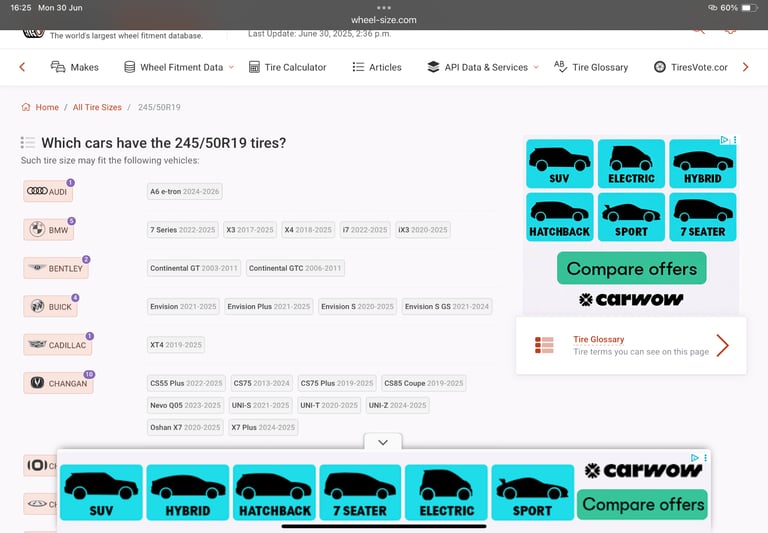Click HYBRID tile in sidebar ad
This screenshot has width=768, height=533.
coord(702,164)
